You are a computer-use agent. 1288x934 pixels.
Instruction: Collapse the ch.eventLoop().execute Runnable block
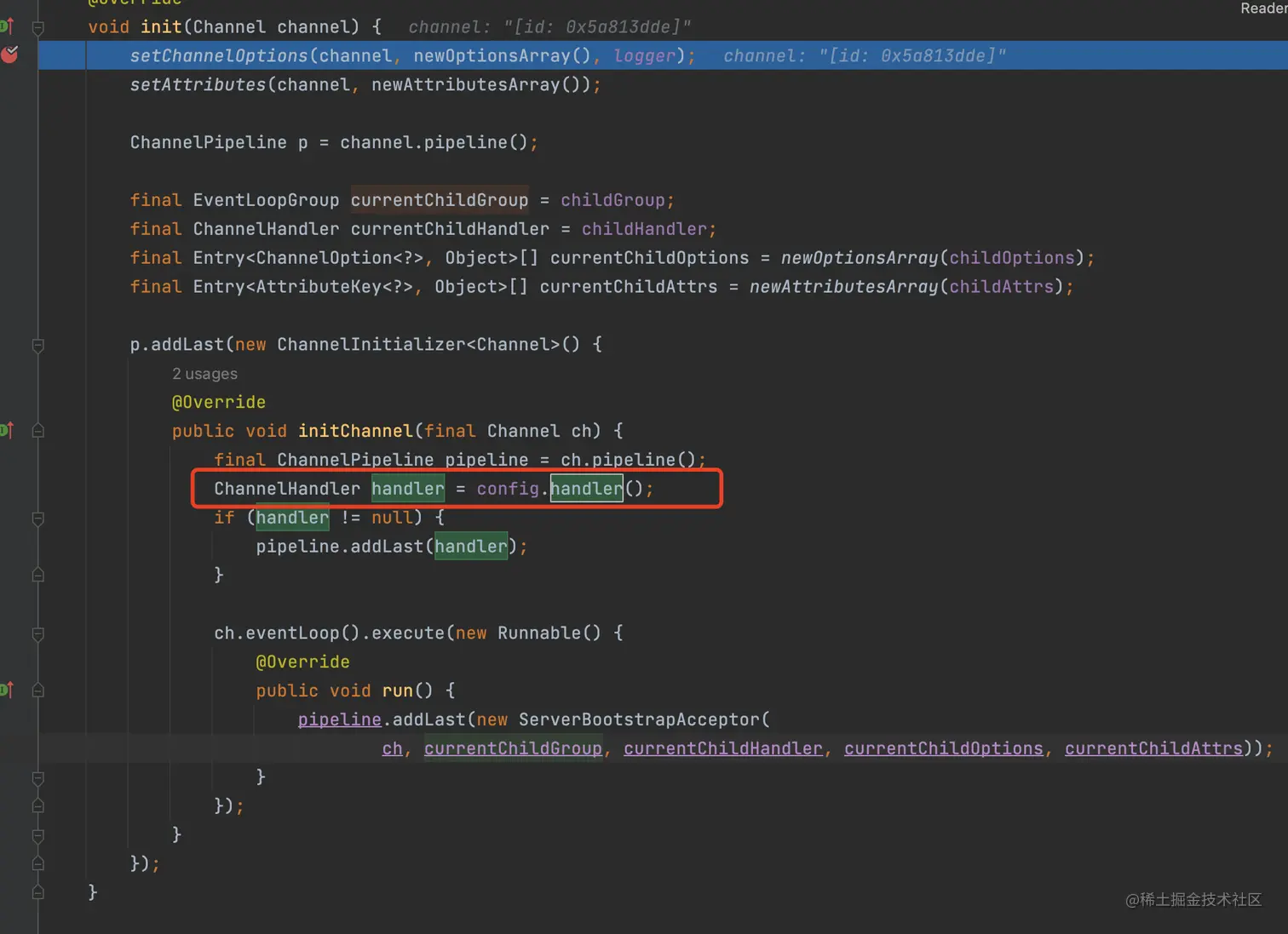pos(37,633)
